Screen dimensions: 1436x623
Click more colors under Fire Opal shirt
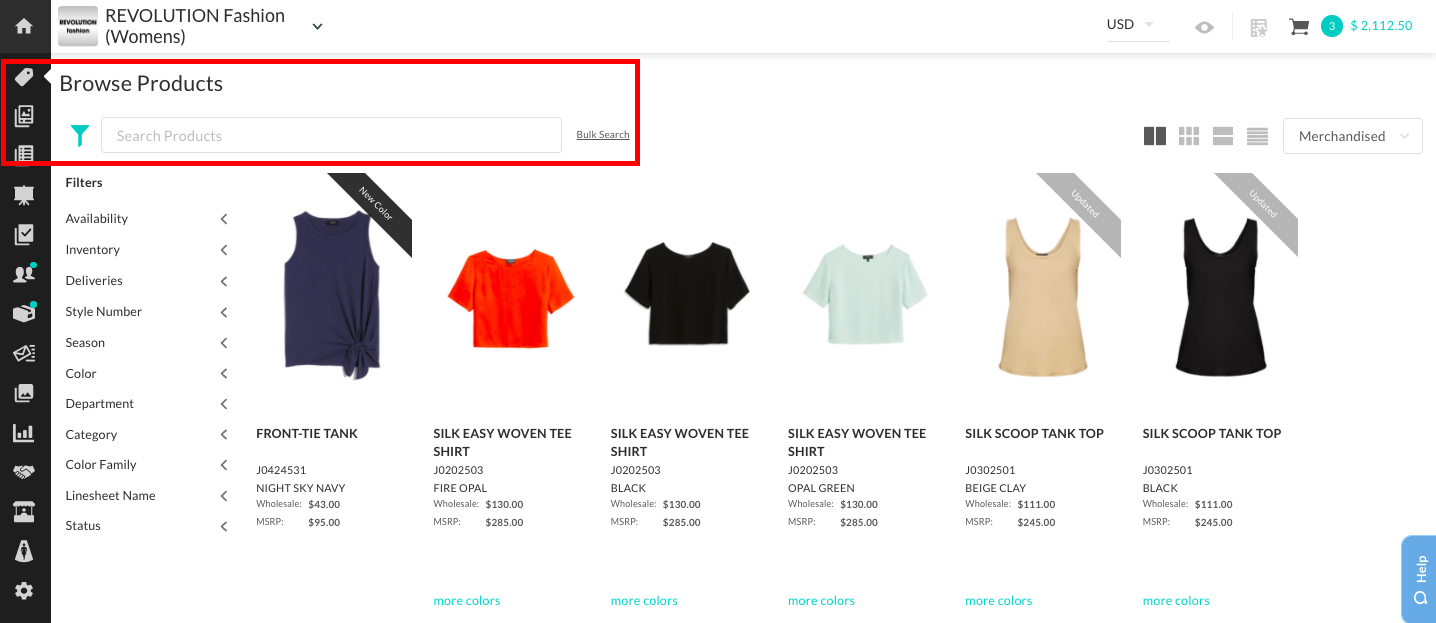pyautogui.click(x=467, y=601)
